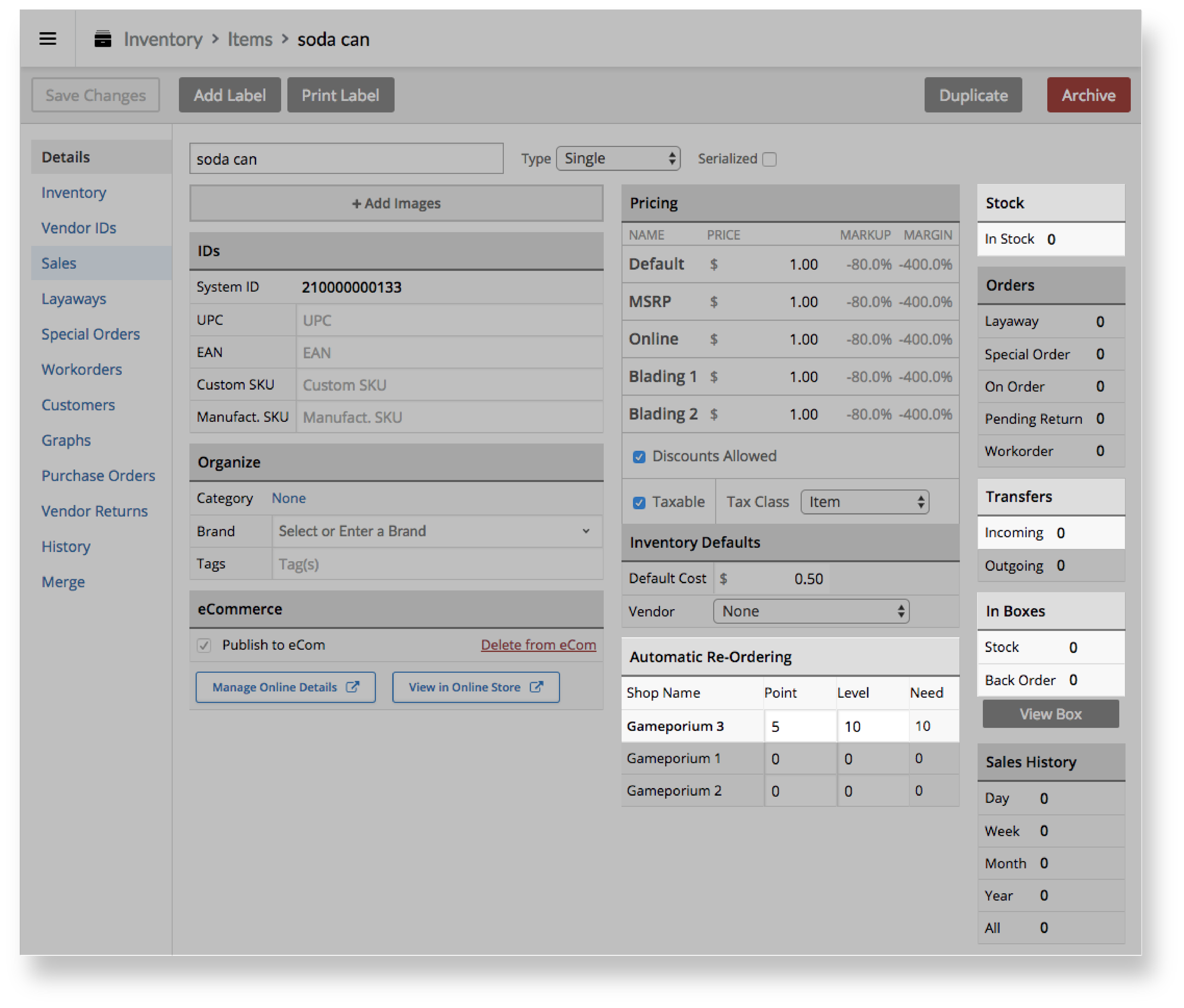Open the Purchase Orders sidebar tab
Viewport: 1184px width, 1008px height.
click(101, 476)
